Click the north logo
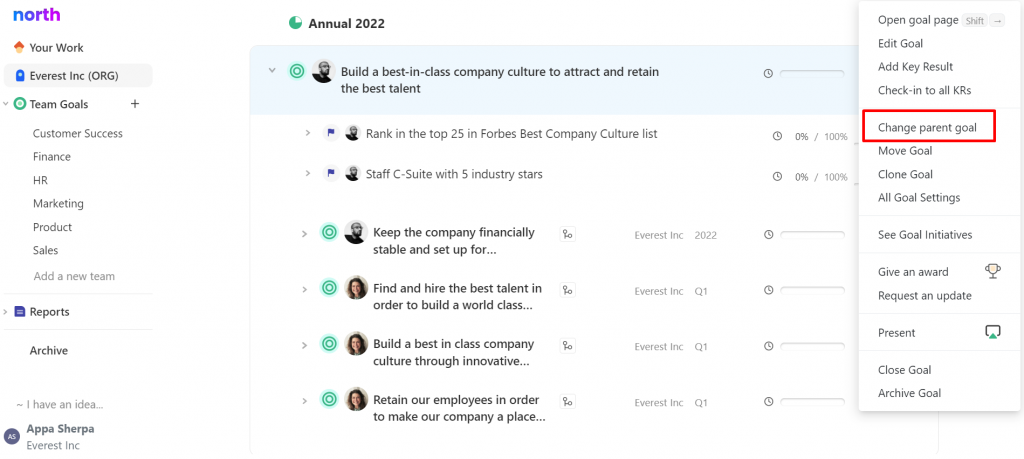Screen dimensions: 1024x459 point(37,15)
